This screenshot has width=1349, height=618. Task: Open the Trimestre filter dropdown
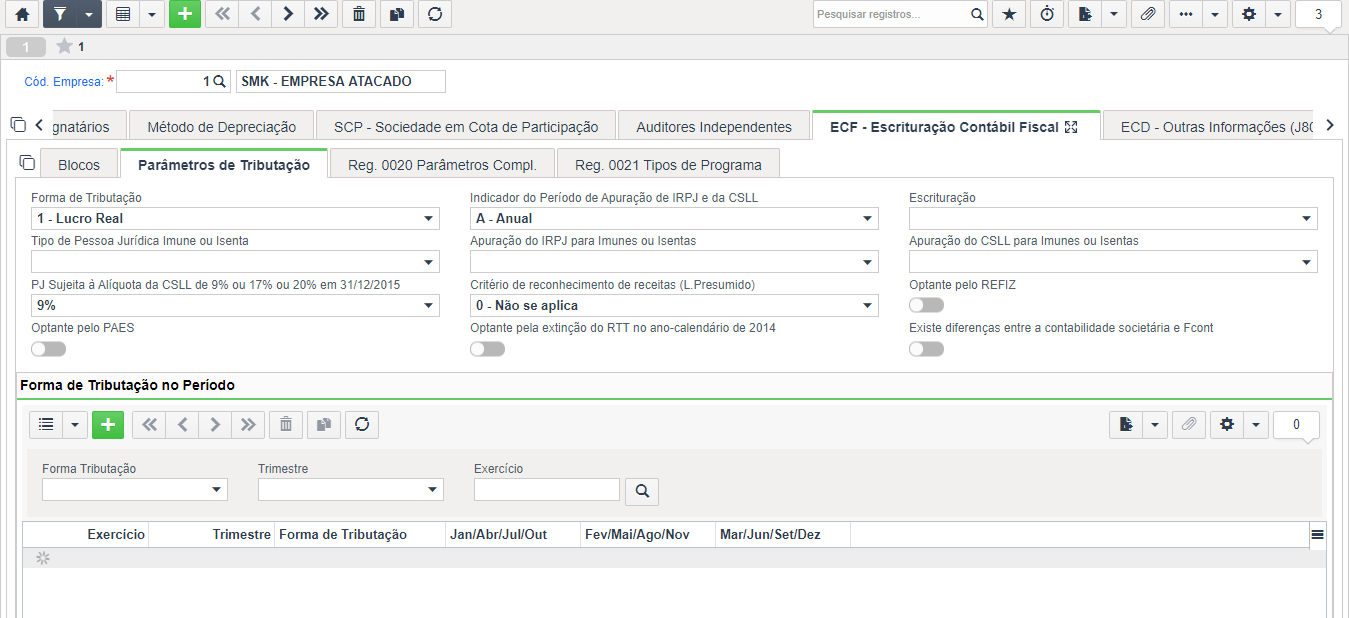(351, 489)
